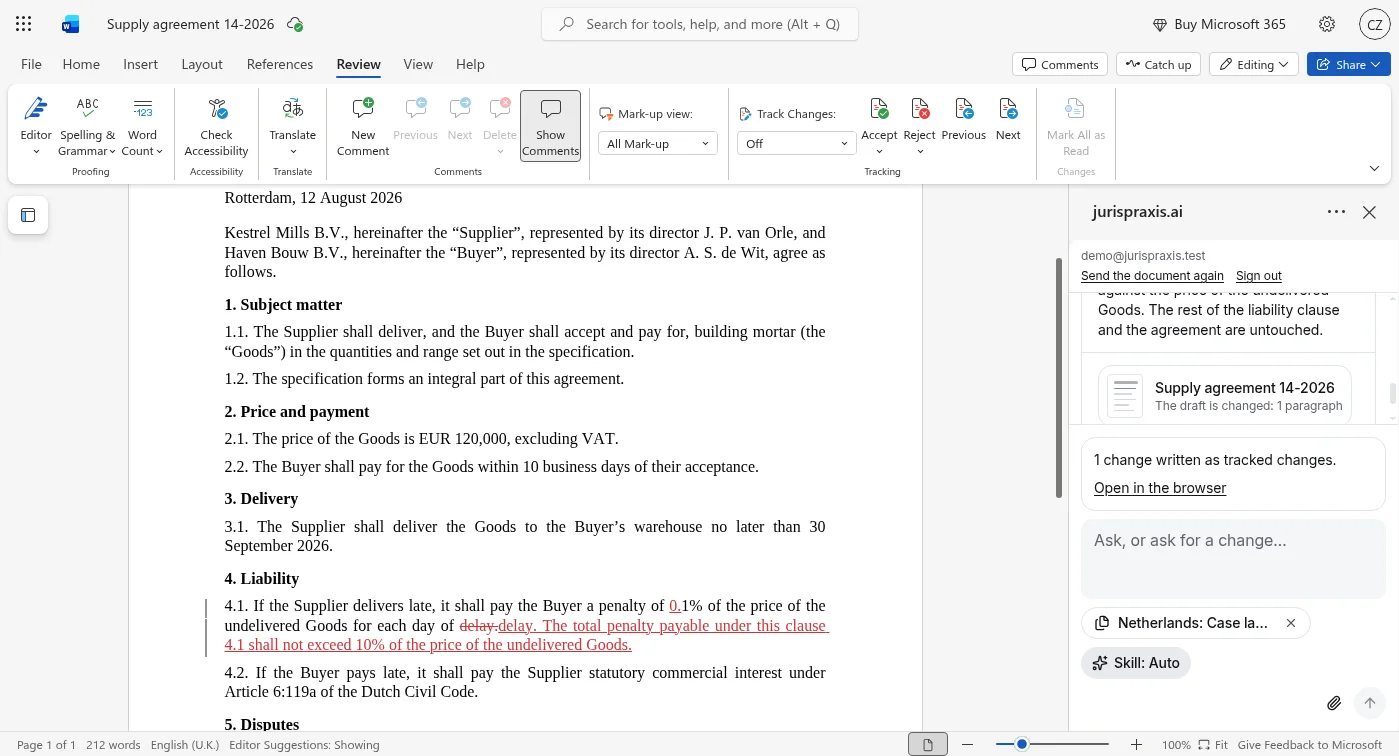Open the Mark-up view dropdown
The width and height of the screenshot is (1399, 756).
pos(657,144)
